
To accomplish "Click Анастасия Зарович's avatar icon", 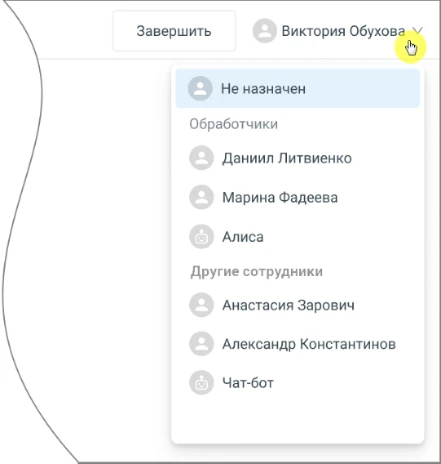I will pos(201,305).
